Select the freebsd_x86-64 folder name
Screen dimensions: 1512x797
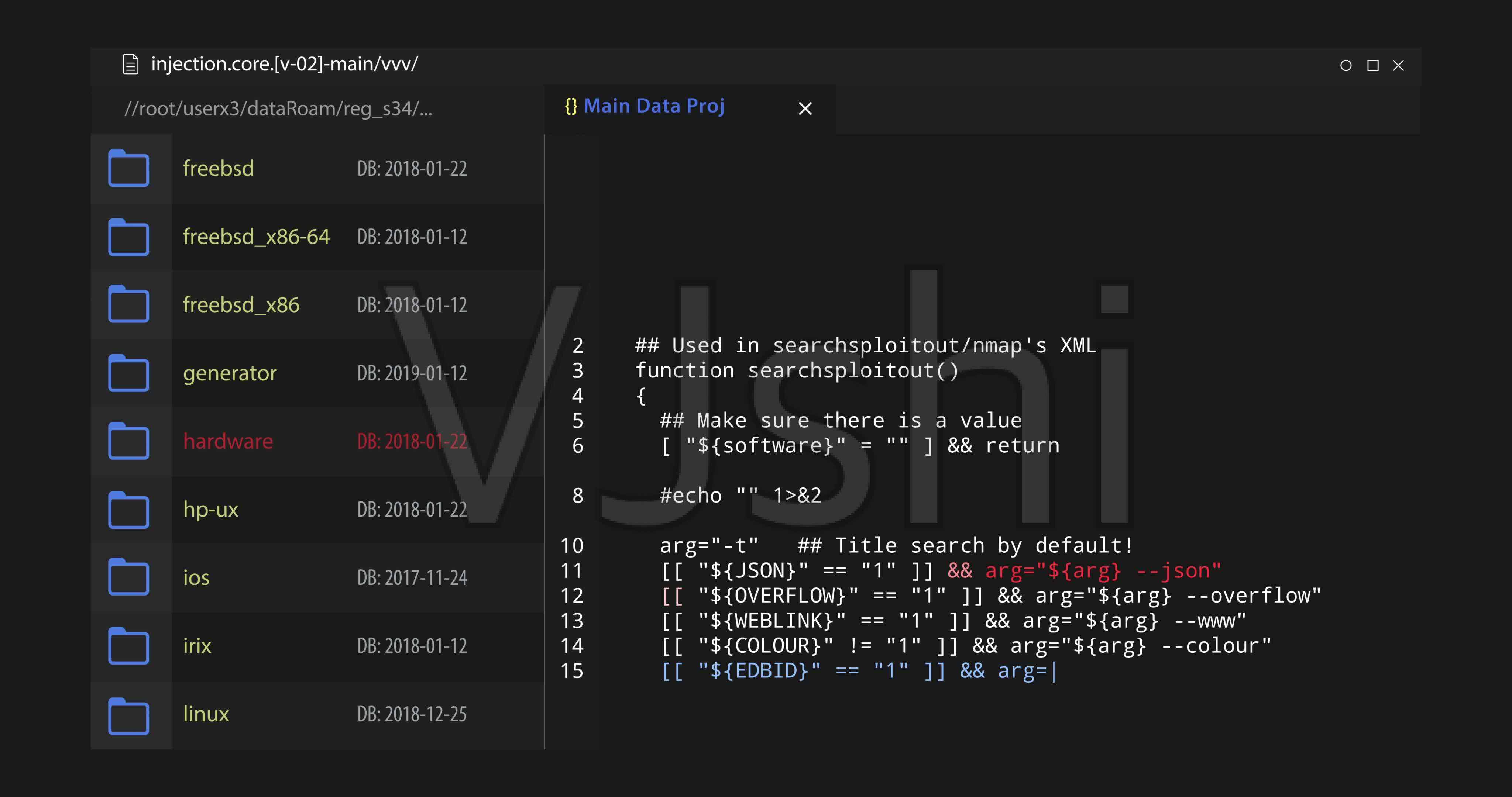(256, 237)
